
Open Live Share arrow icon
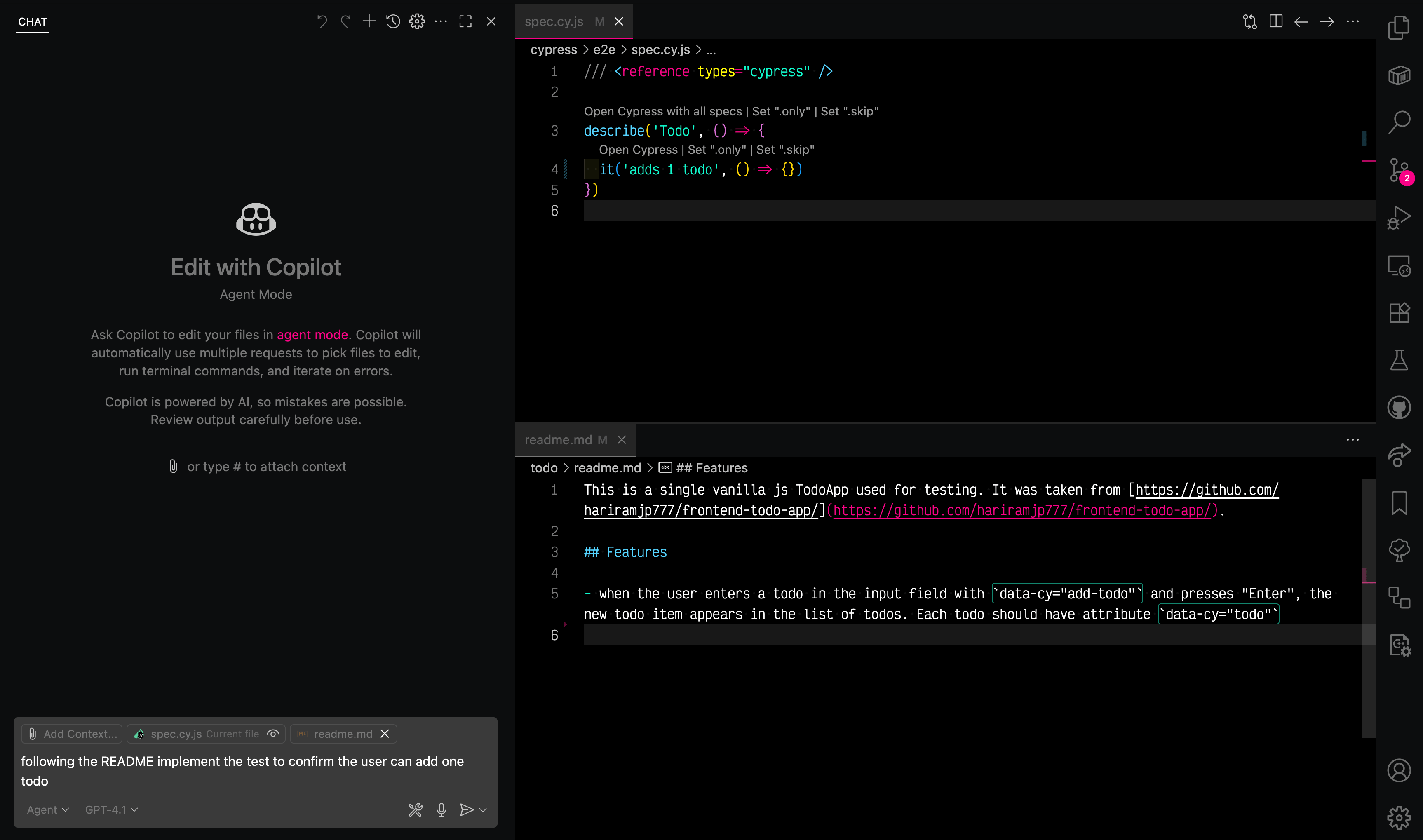click(1399, 455)
